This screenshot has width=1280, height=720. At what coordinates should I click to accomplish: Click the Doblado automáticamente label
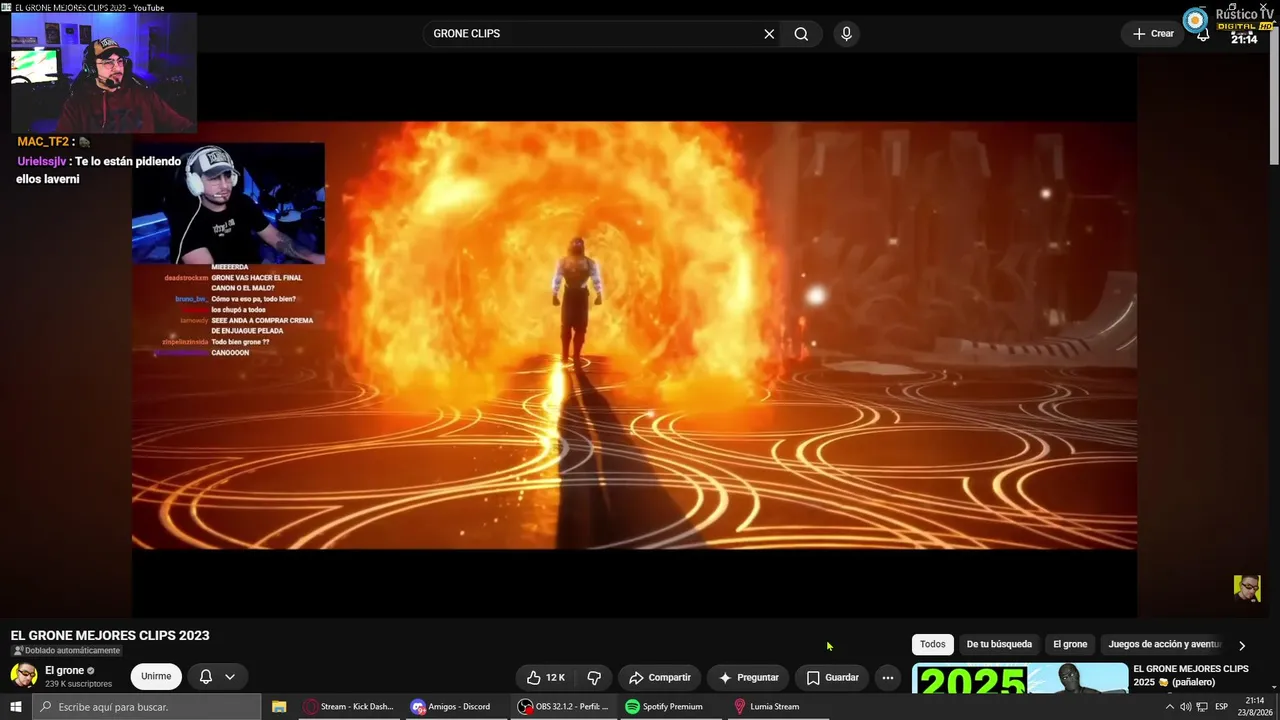click(66, 651)
